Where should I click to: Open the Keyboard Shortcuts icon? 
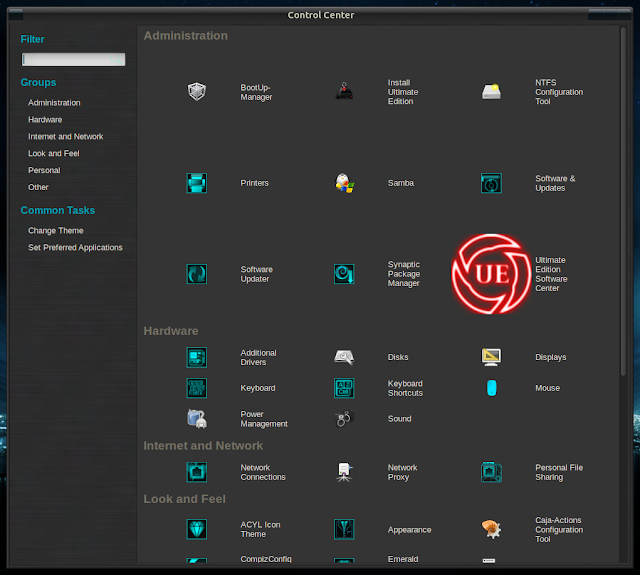(x=344, y=388)
